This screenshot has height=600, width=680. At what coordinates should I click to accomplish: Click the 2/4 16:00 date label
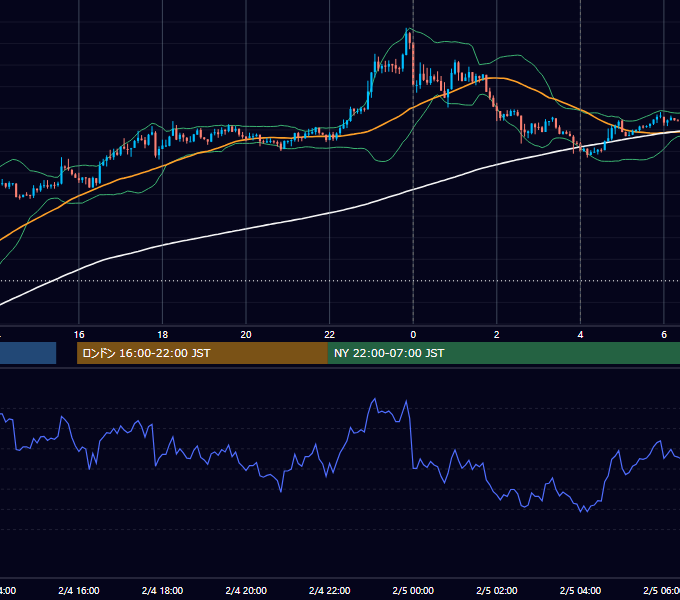[x=79, y=590]
